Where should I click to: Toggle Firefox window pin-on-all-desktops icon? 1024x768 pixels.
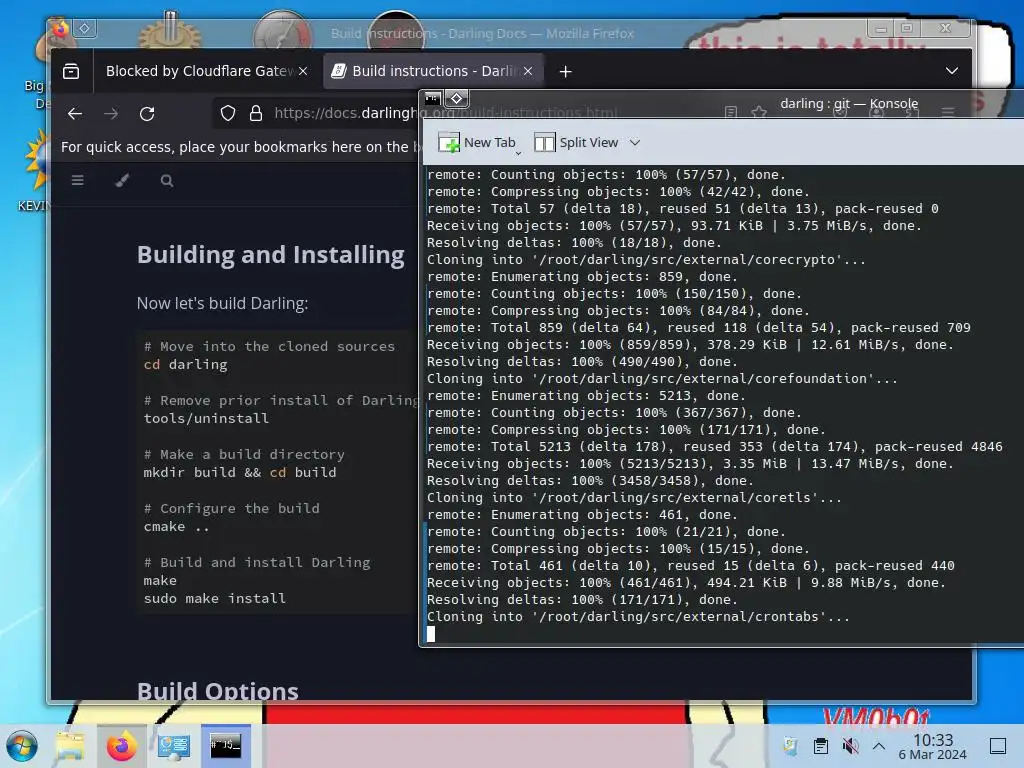click(84, 28)
